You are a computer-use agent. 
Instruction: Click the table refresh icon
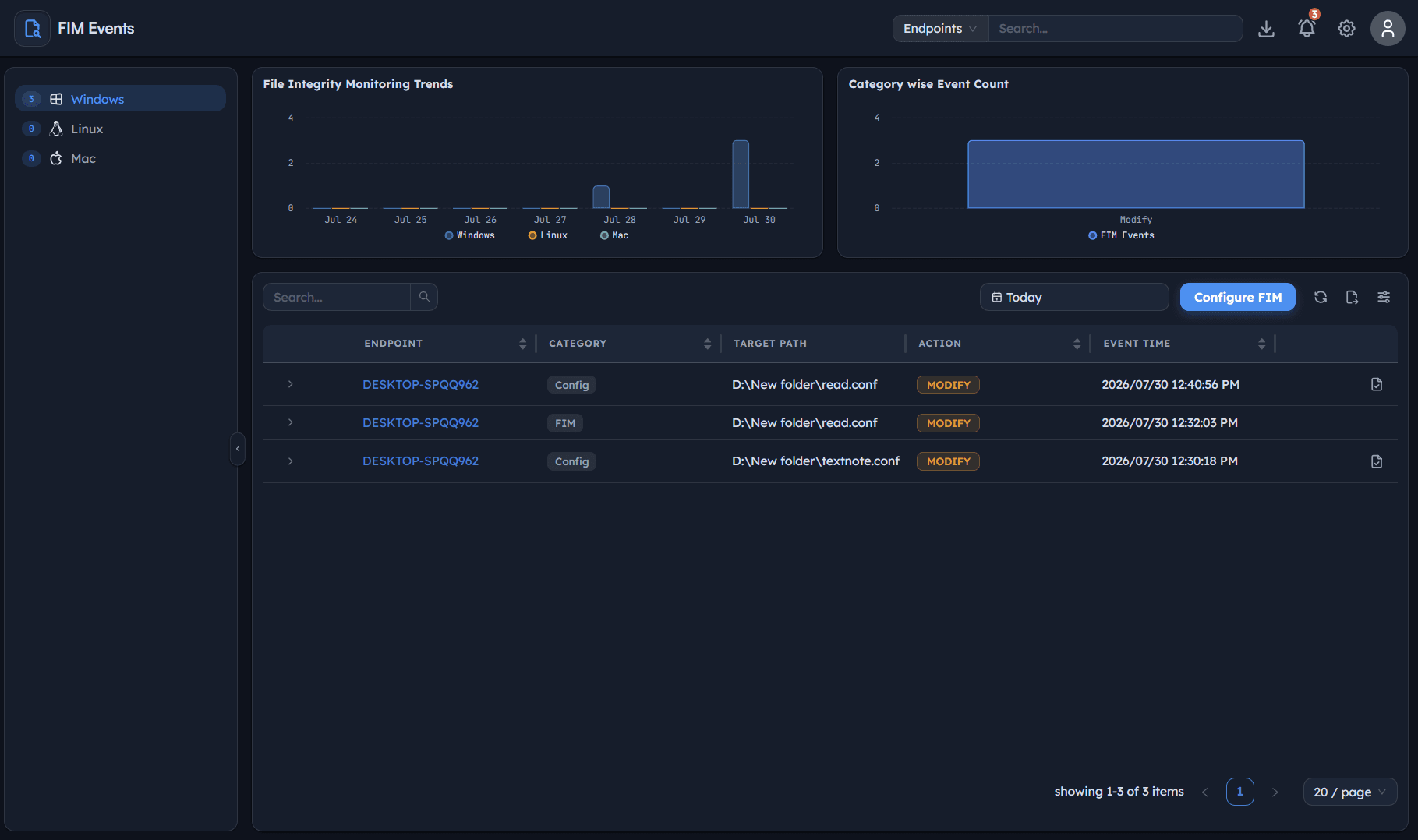pos(1321,297)
